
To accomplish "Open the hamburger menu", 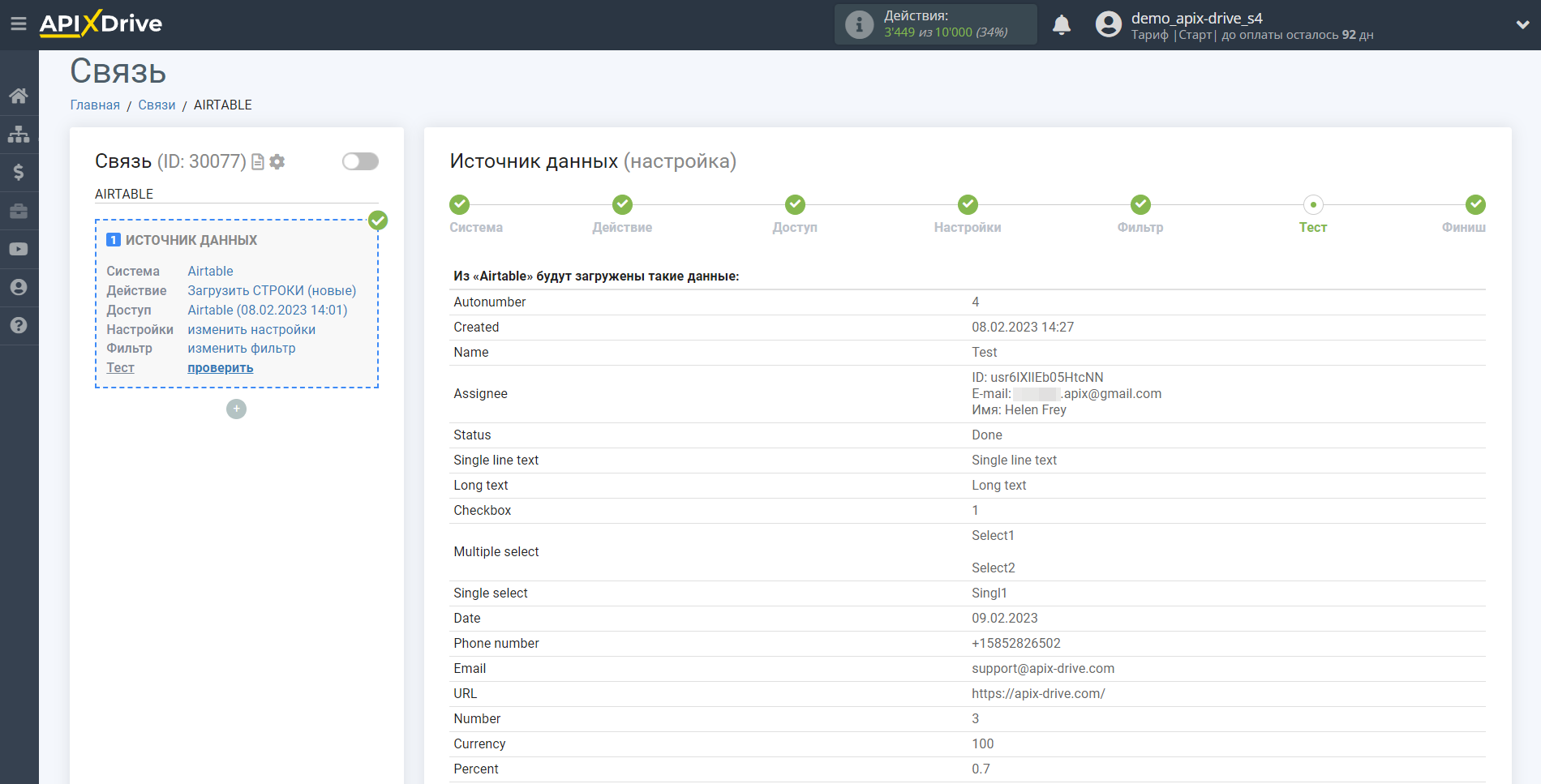I will click(x=19, y=24).
